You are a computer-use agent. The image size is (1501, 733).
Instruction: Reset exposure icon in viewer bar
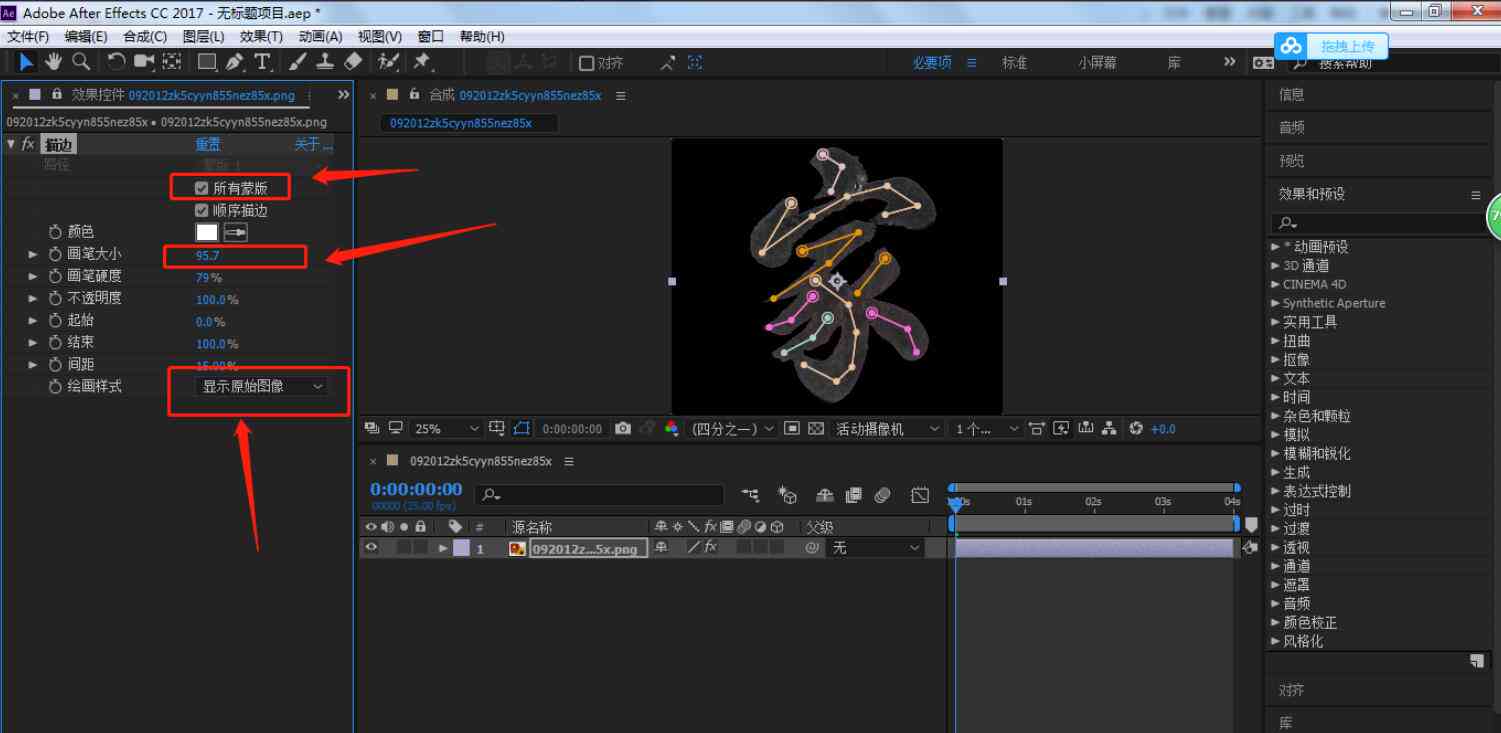pos(1136,428)
